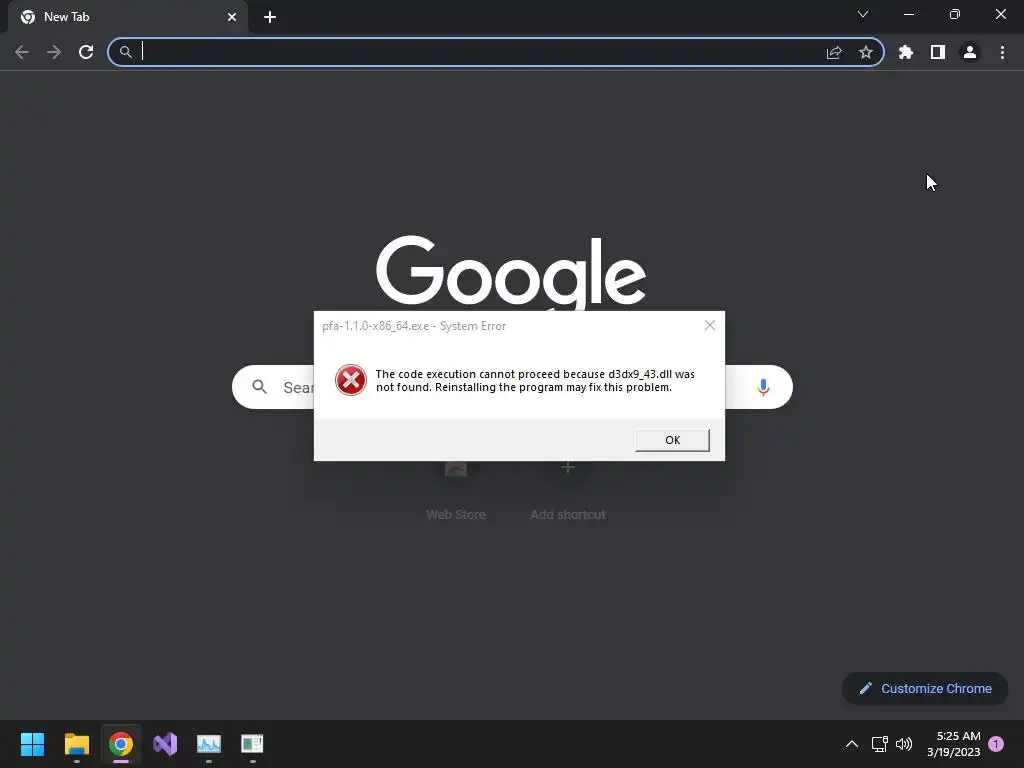Open the monitor graph app in taskbar
Image resolution: width=1024 pixels, height=768 pixels.
[209, 744]
